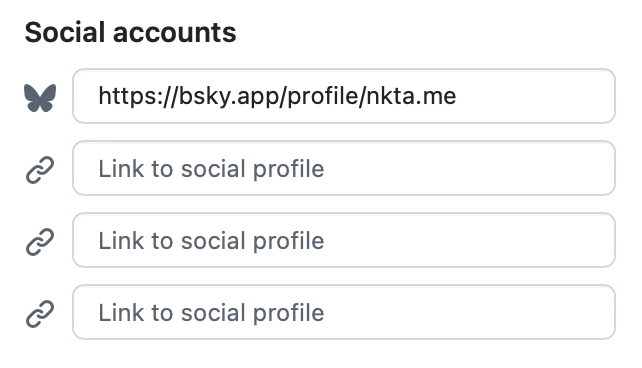This screenshot has width=642, height=368.
Task: Click the link icon beside the bottom field
Action: (40, 314)
